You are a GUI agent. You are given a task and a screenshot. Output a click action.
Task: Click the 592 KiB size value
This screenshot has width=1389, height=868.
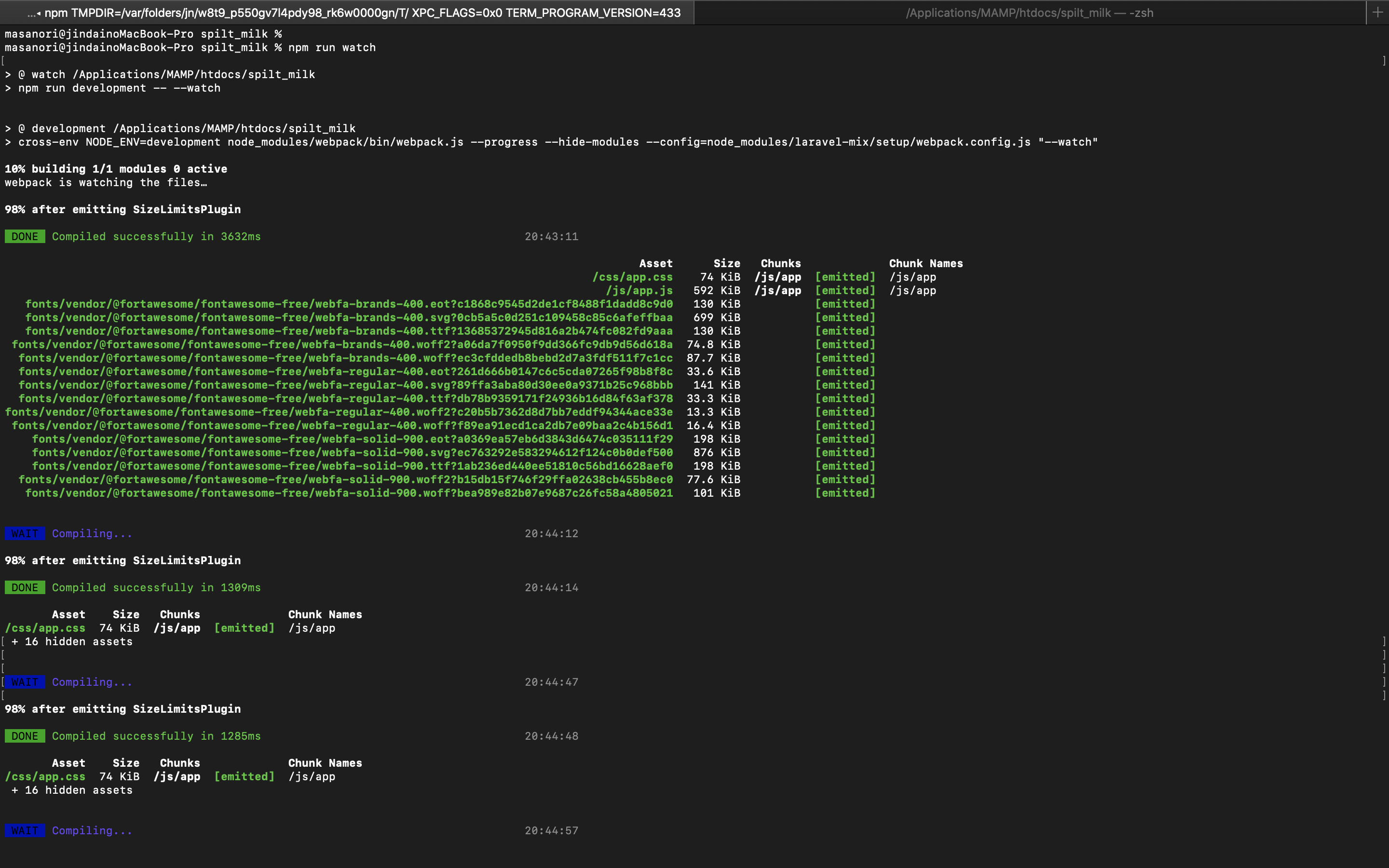click(716, 290)
